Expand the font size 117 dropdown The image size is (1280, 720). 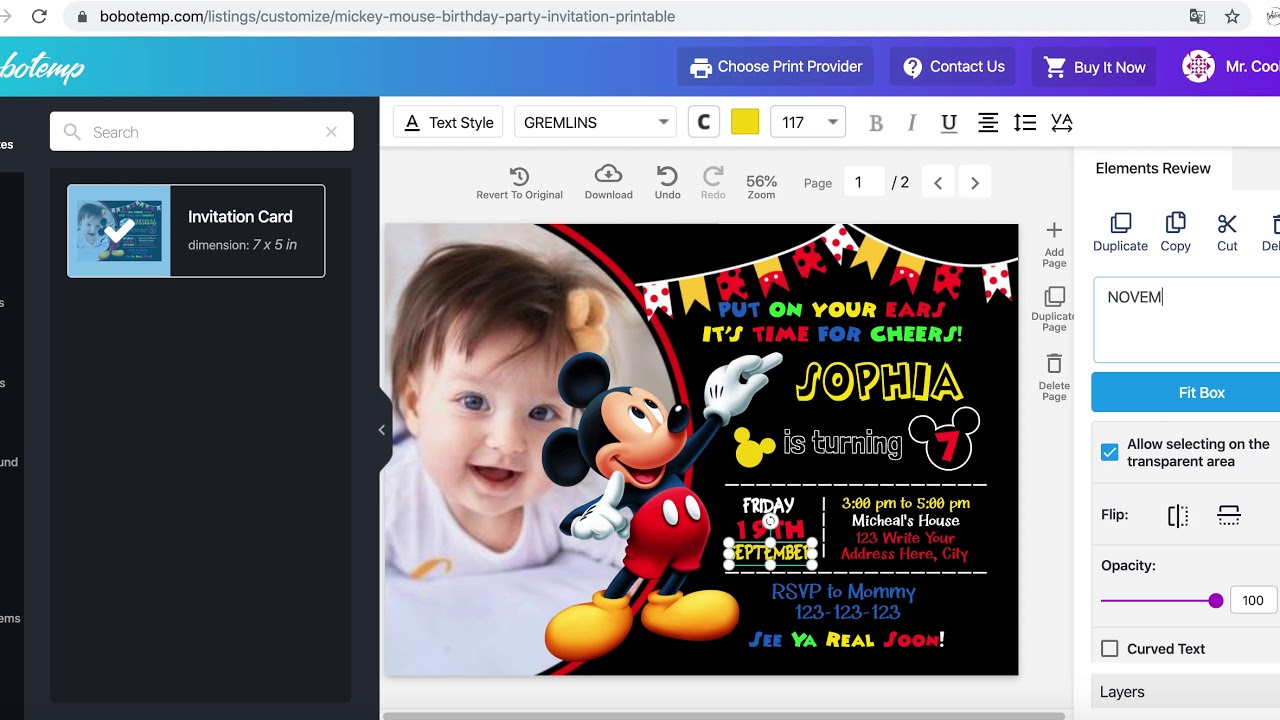point(809,122)
